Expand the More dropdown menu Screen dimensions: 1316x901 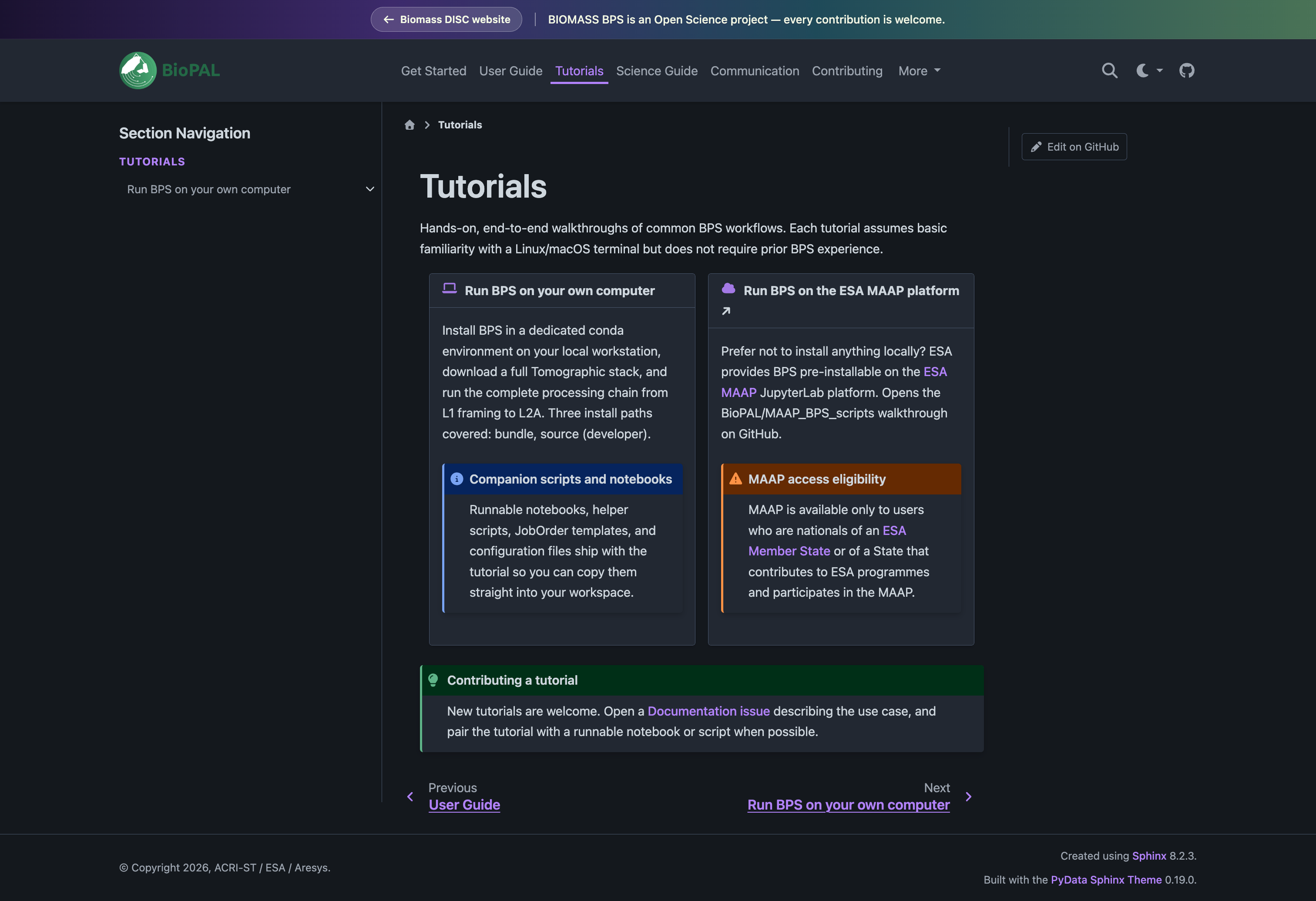coord(919,71)
